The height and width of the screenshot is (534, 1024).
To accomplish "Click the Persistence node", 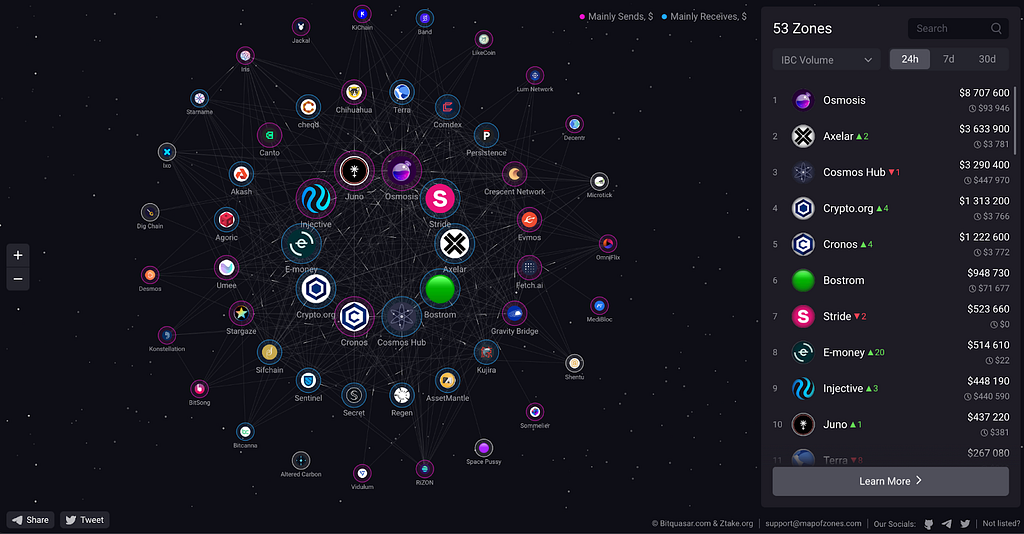I will tap(486, 136).
